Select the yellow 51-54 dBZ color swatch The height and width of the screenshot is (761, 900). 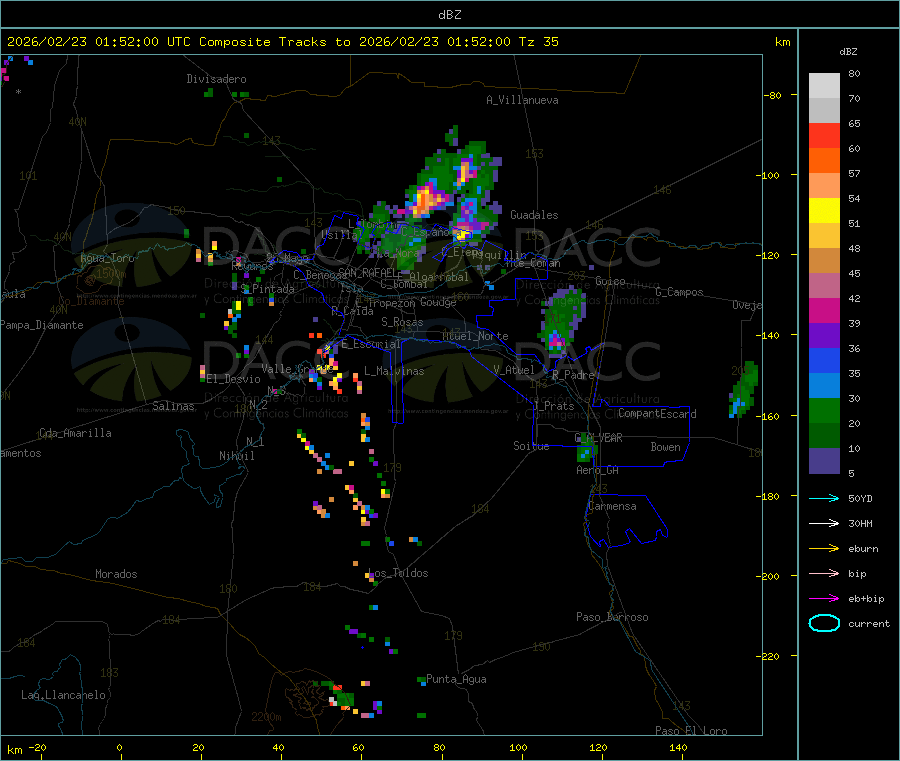[824, 211]
